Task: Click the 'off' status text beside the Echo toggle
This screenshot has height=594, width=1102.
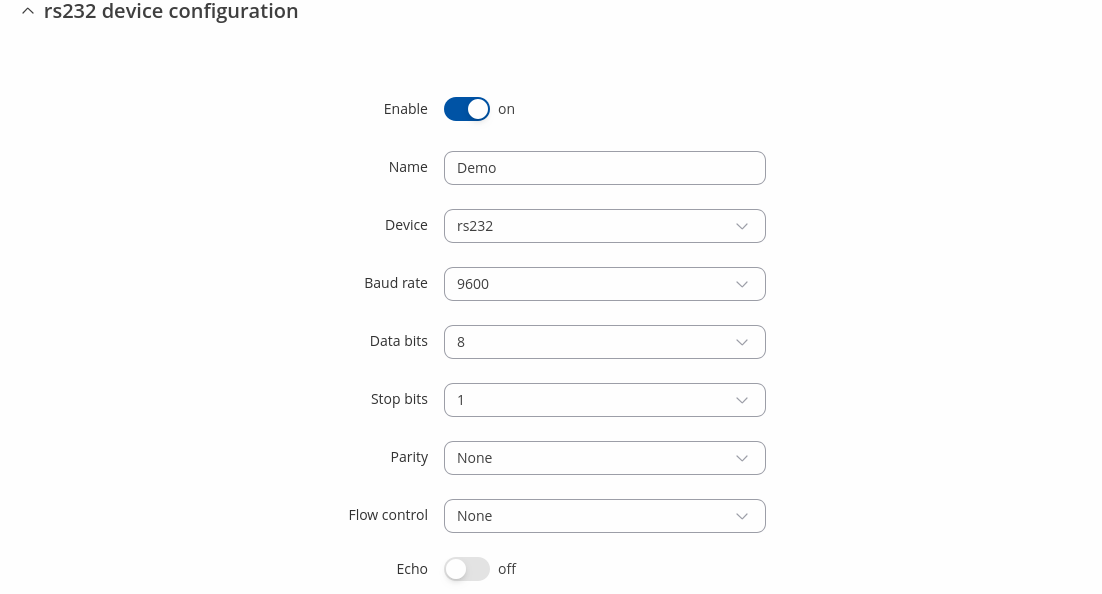Action: 507,569
